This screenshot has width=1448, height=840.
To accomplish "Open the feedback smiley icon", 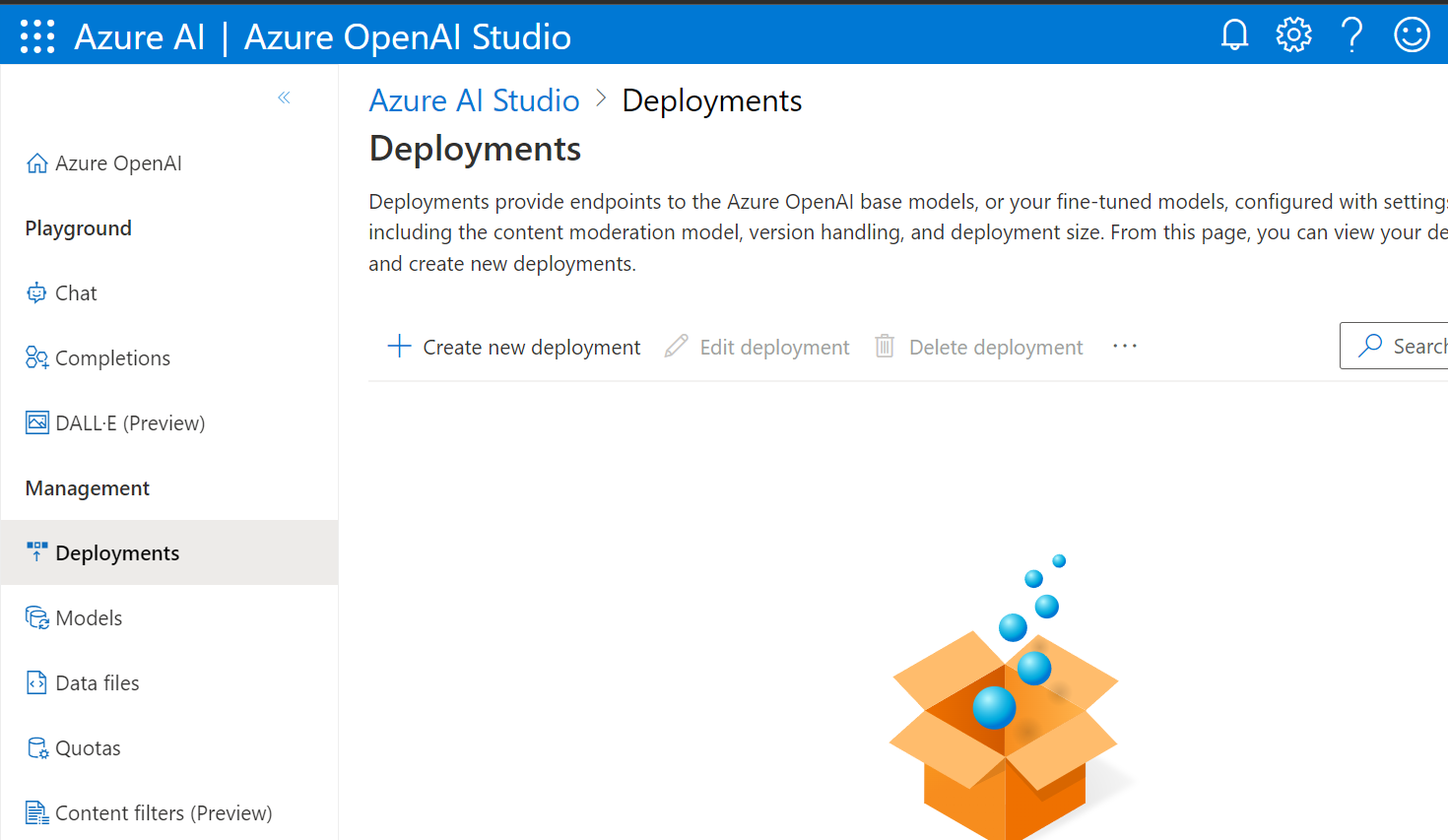I will tap(1412, 35).
